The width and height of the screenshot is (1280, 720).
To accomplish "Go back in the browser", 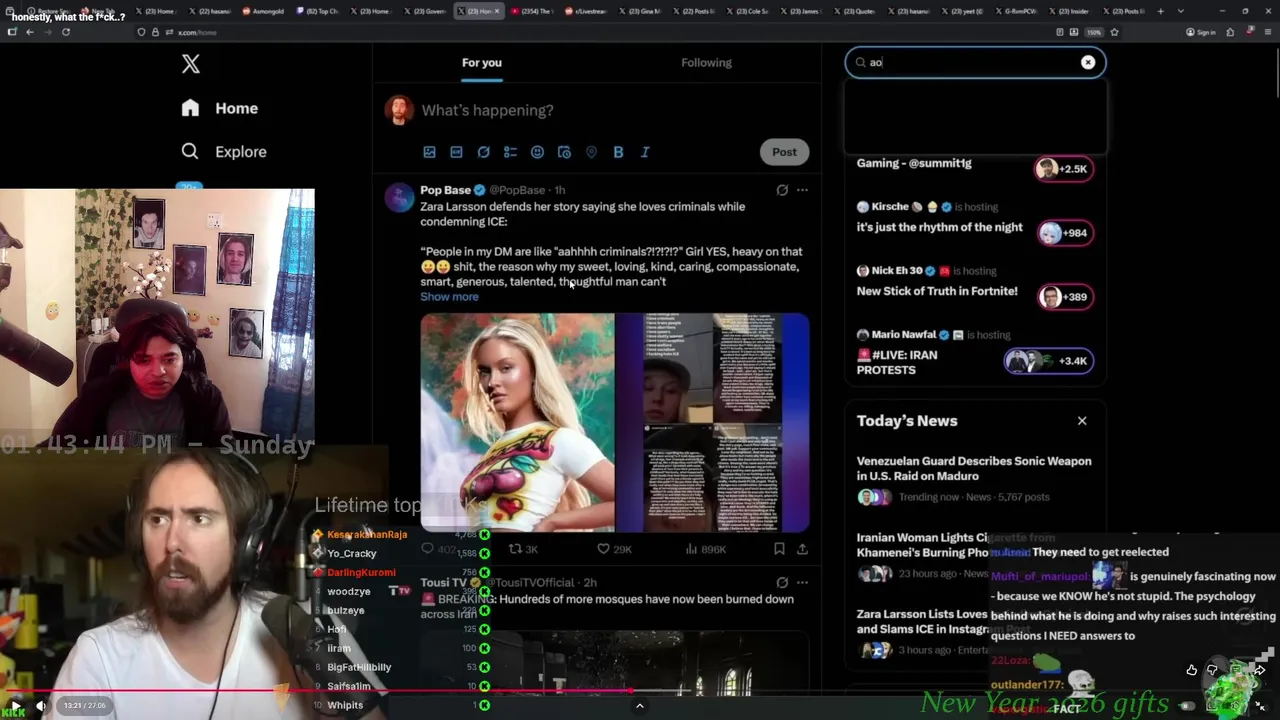I will point(30,32).
